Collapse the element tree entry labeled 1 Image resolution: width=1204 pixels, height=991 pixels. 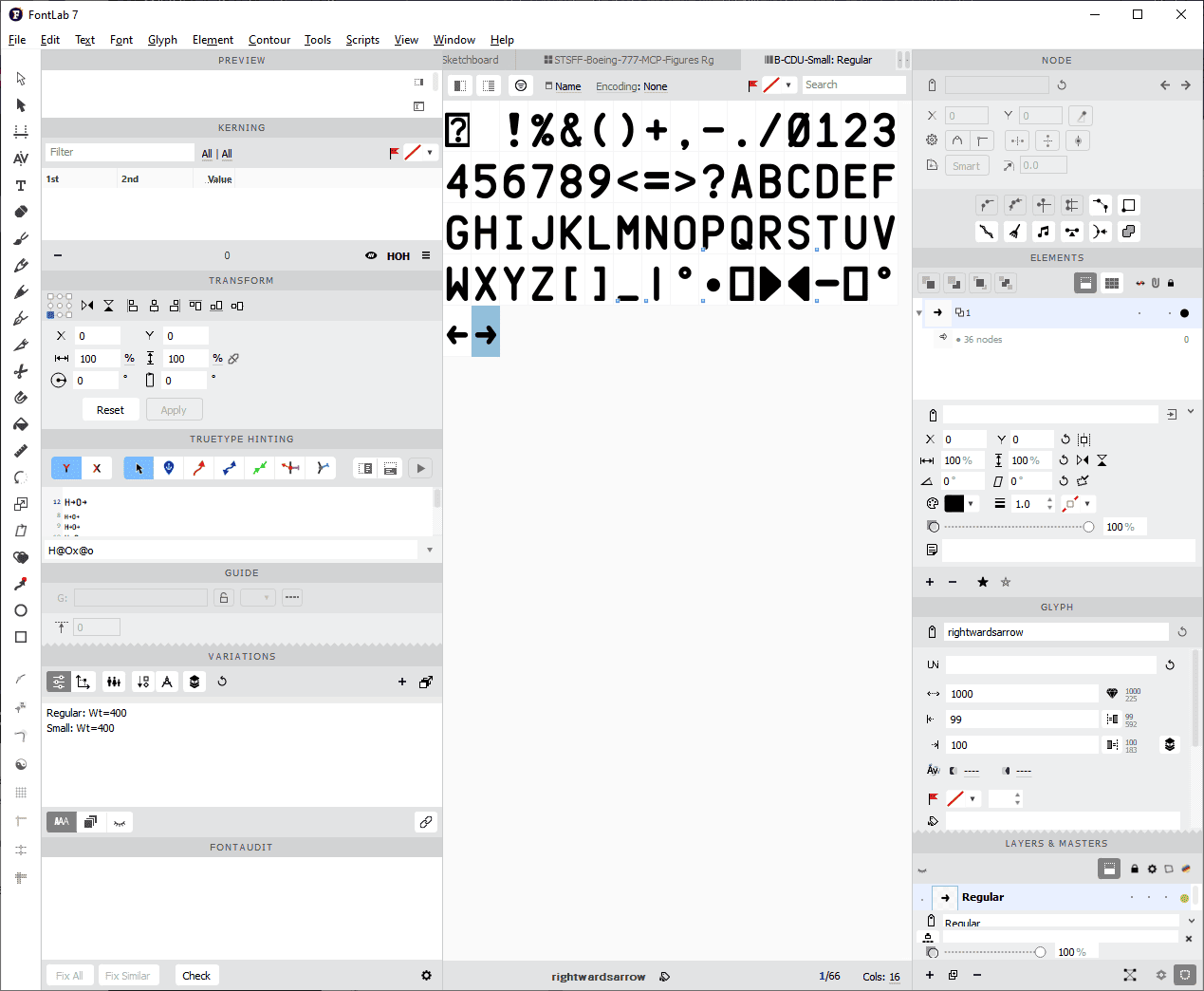(918, 312)
